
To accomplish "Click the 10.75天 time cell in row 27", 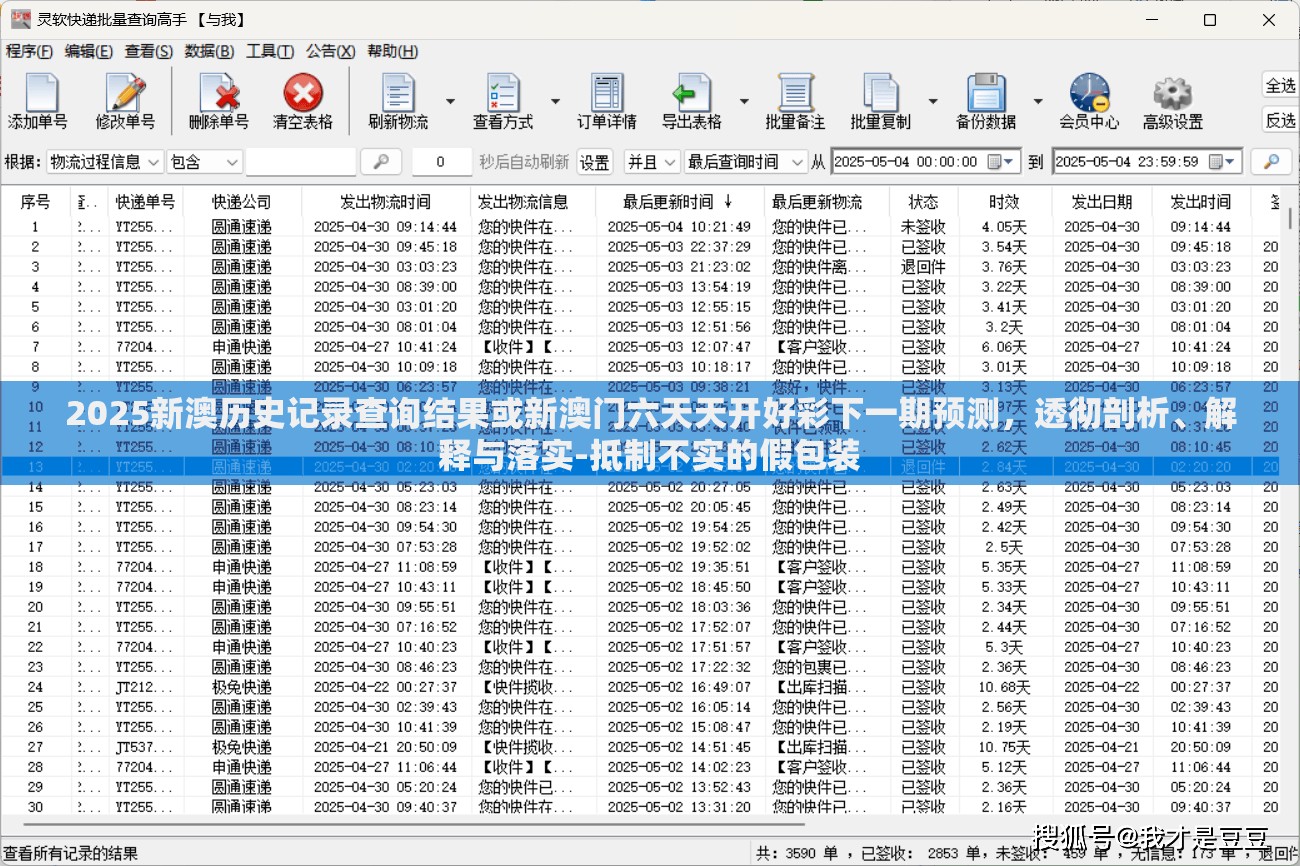I will pos(1003,747).
